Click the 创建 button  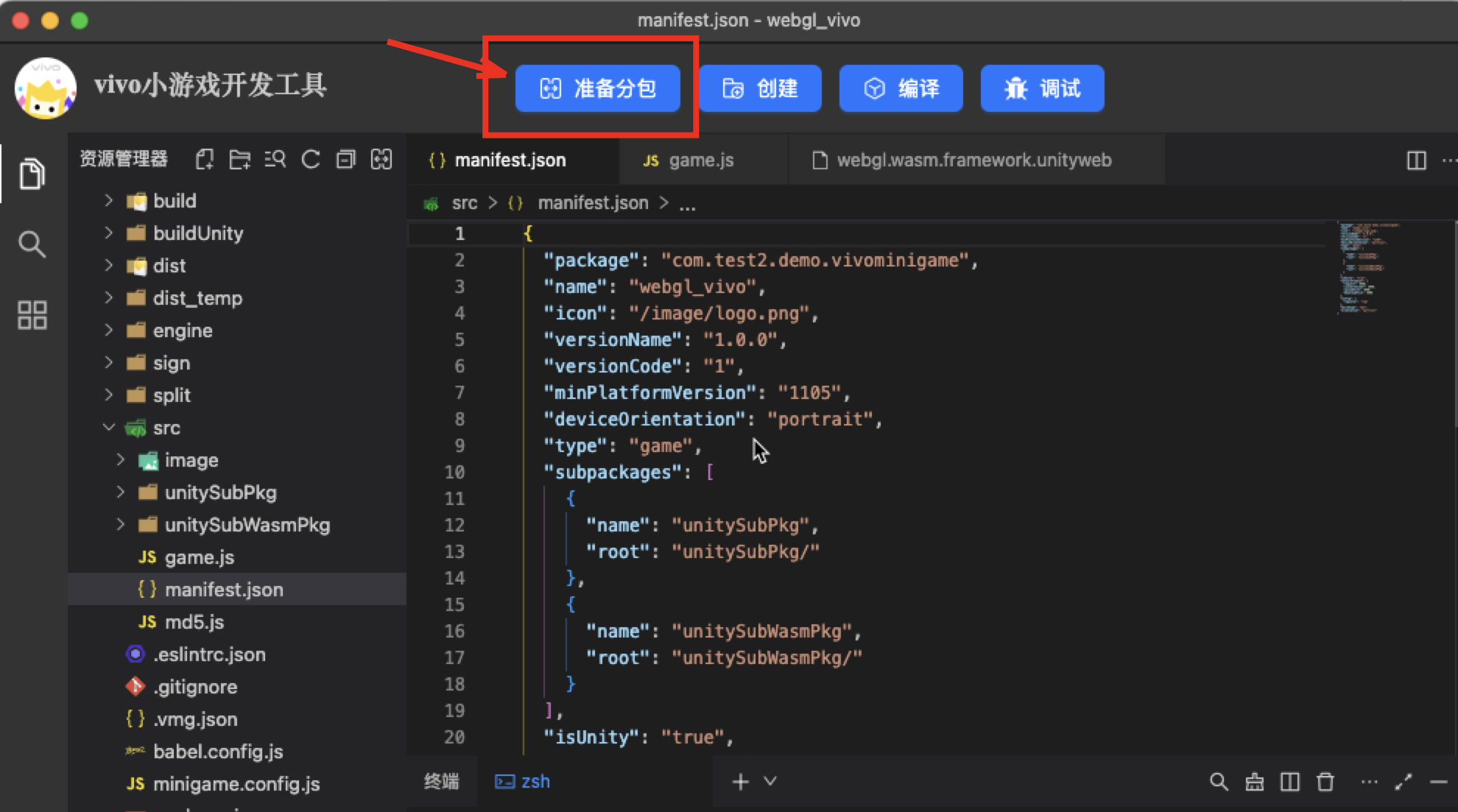click(x=760, y=88)
